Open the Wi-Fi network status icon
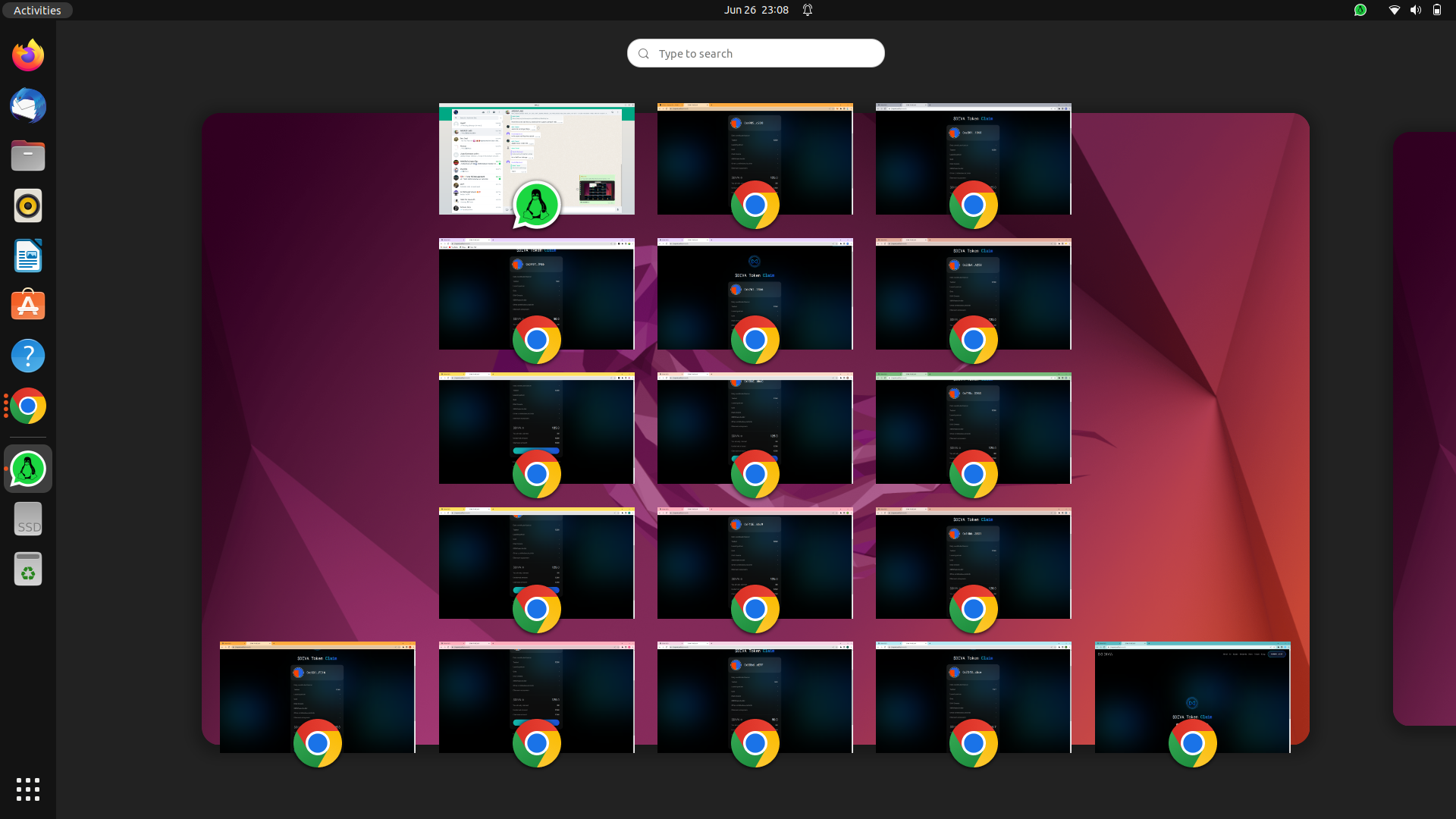Image resolution: width=1456 pixels, height=819 pixels. click(1394, 10)
